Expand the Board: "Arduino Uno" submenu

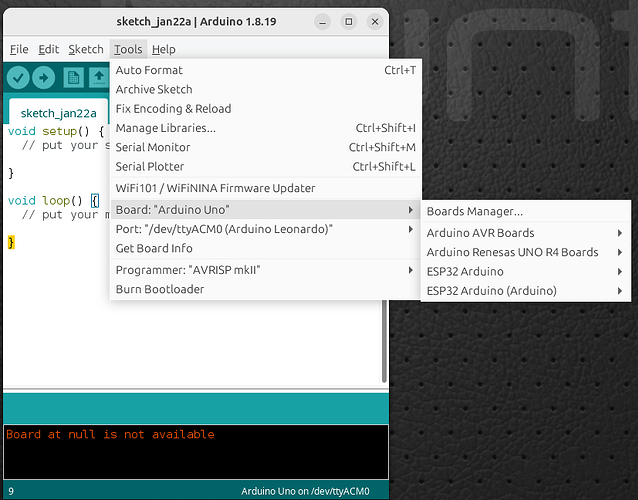(x=265, y=210)
